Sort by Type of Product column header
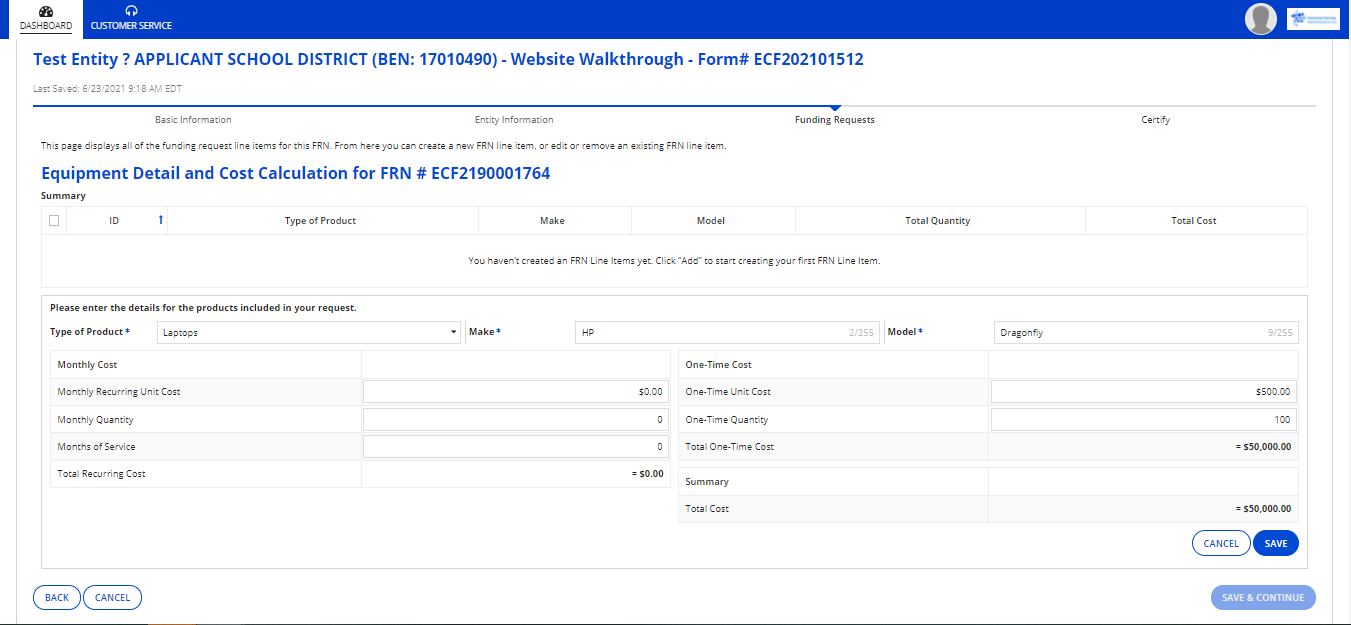Screen dimensions: 1351x625 (320, 221)
